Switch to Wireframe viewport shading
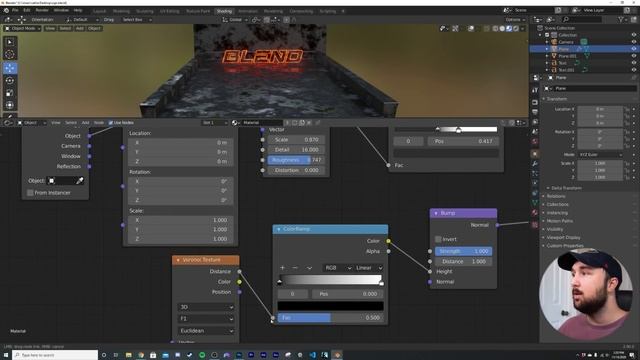 point(495,29)
